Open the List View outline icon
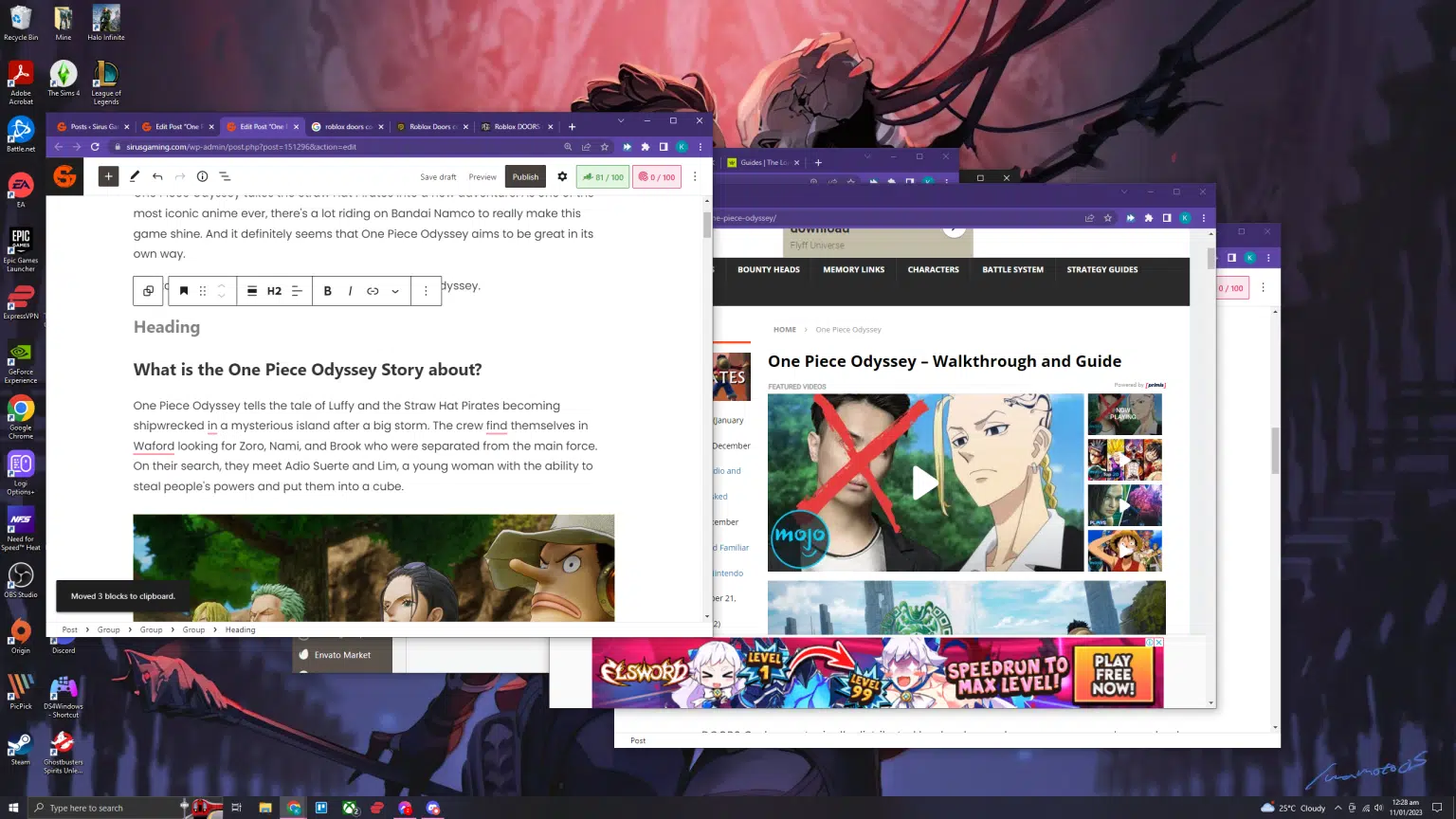1456x819 pixels. (225, 176)
